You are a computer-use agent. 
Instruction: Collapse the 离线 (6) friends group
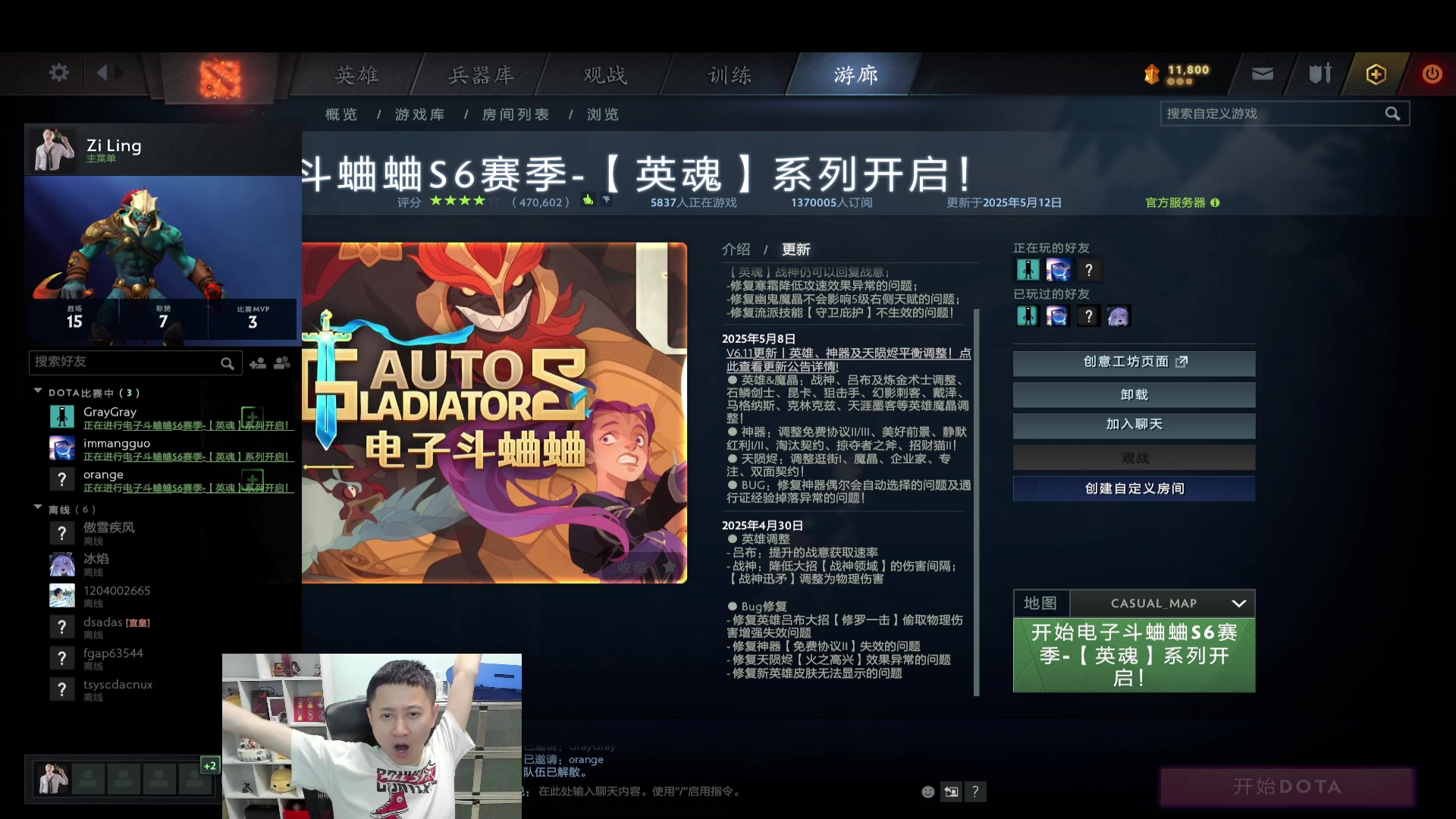pyautogui.click(x=38, y=507)
